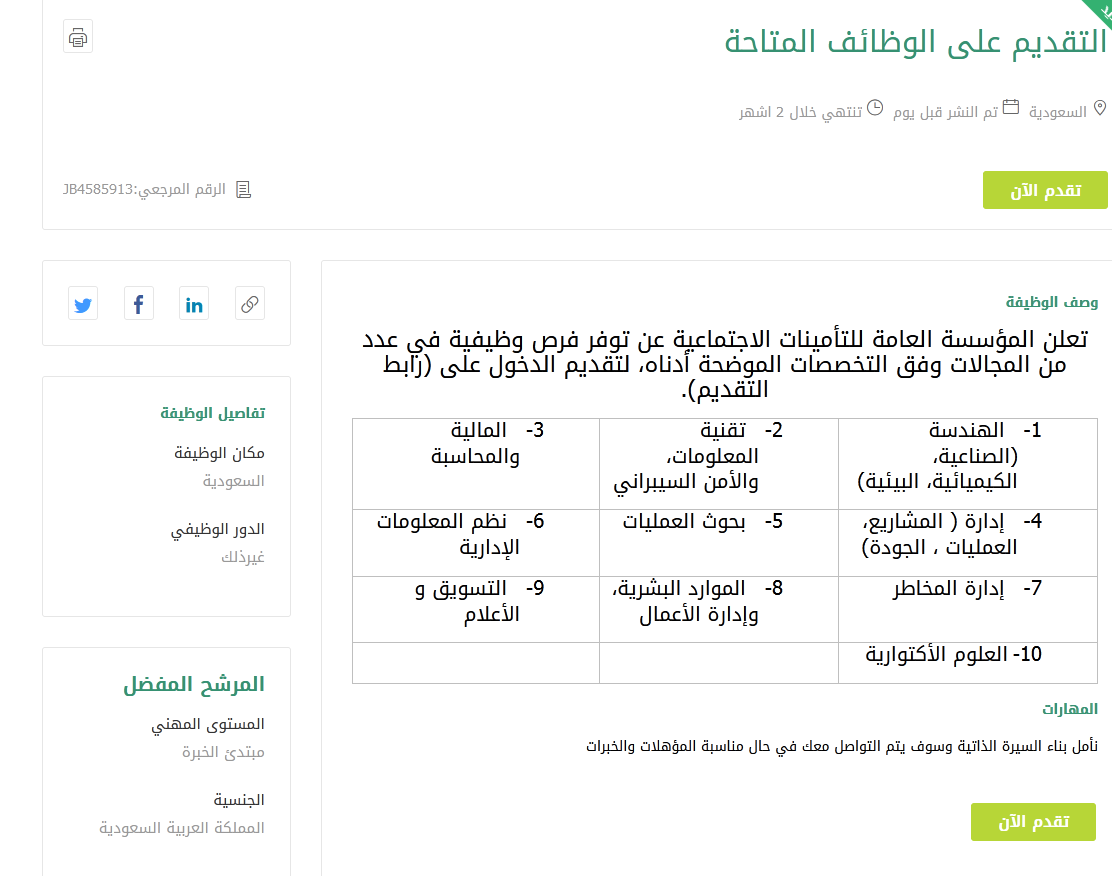Click calendar icon near تم النشر قبل يوم

[x=1011, y=107]
